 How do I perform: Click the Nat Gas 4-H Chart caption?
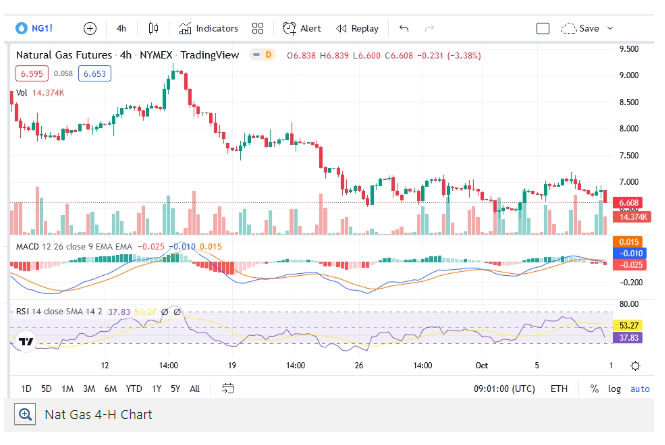pyautogui.click(x=98, y=414)
